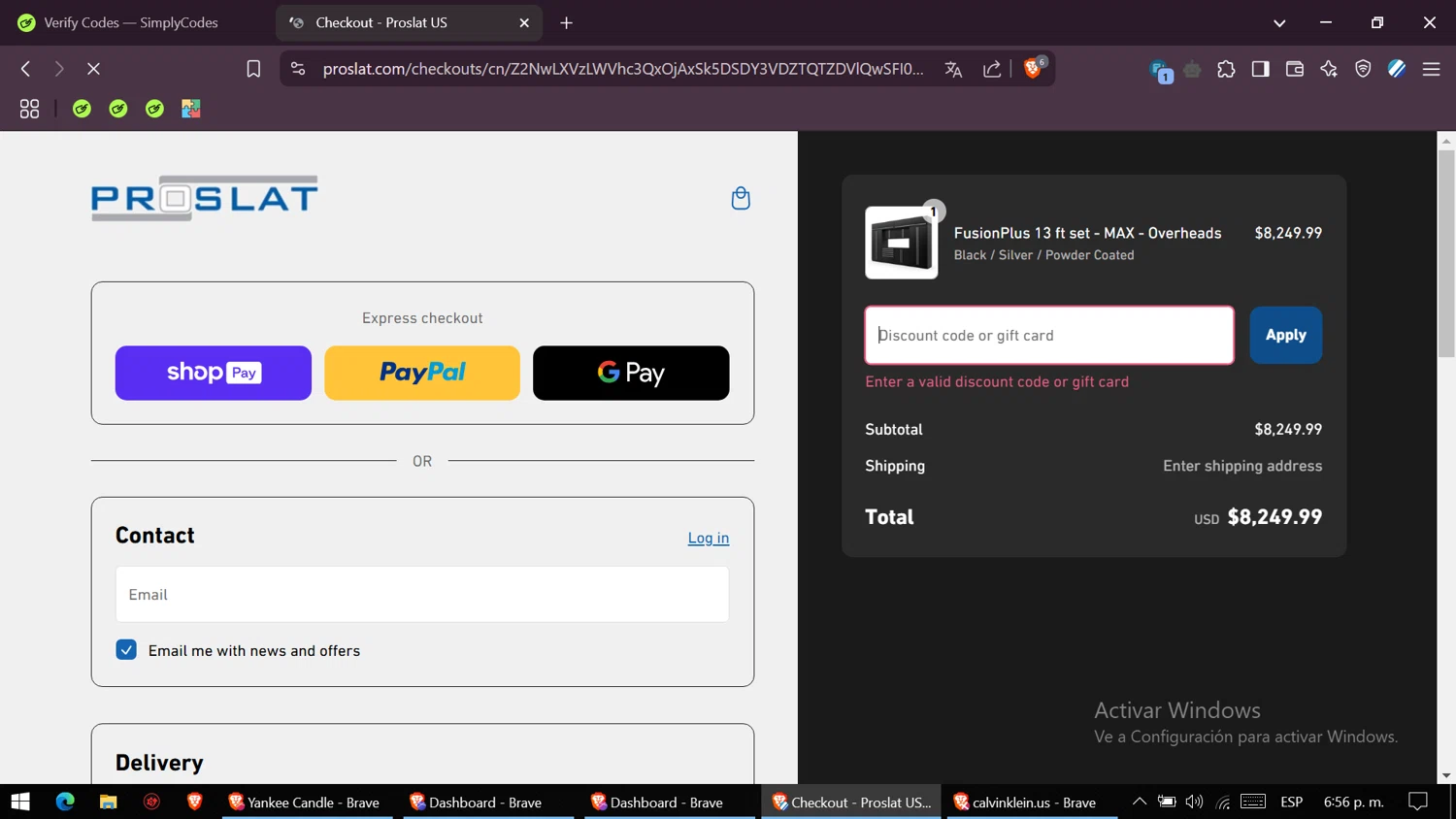Open the extensions puzzle icon

1226,69
